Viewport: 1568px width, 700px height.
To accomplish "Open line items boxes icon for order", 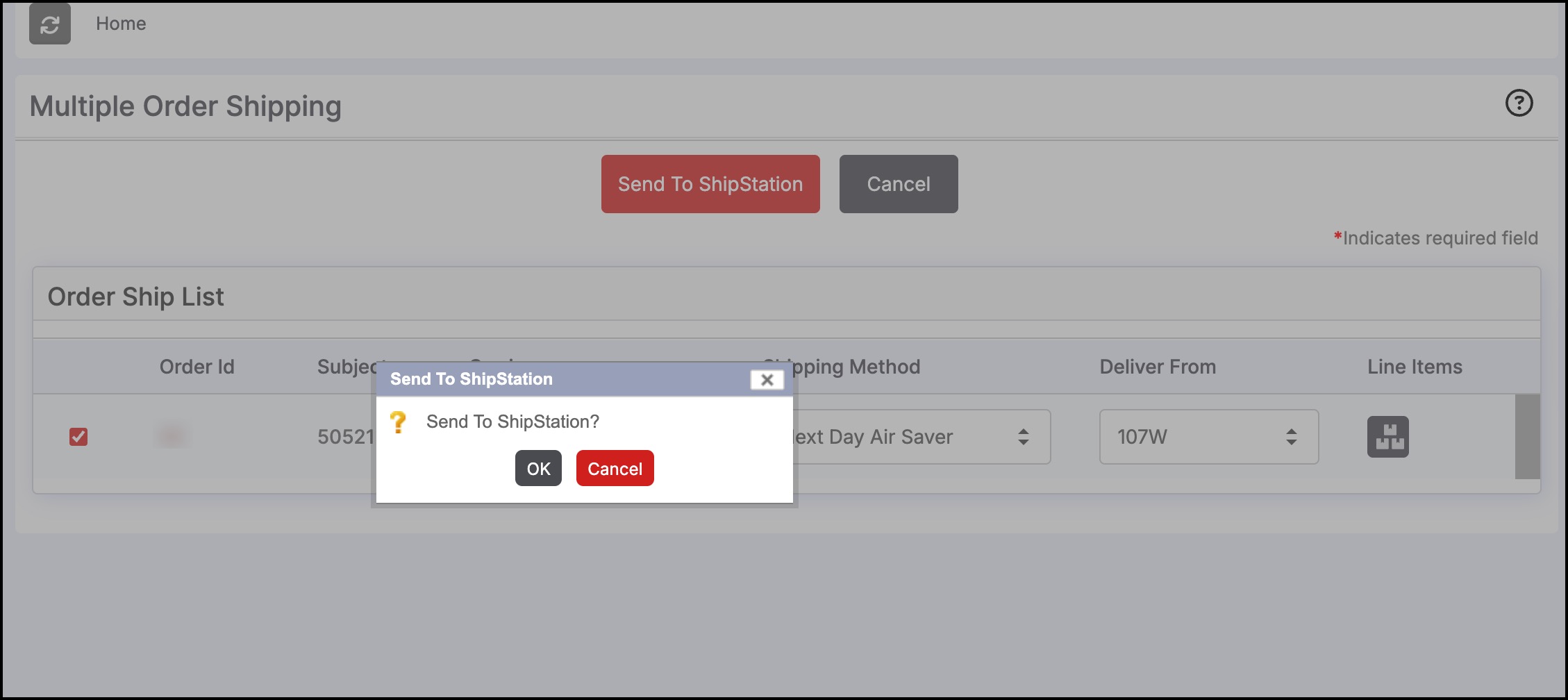I will (1387, 437).
